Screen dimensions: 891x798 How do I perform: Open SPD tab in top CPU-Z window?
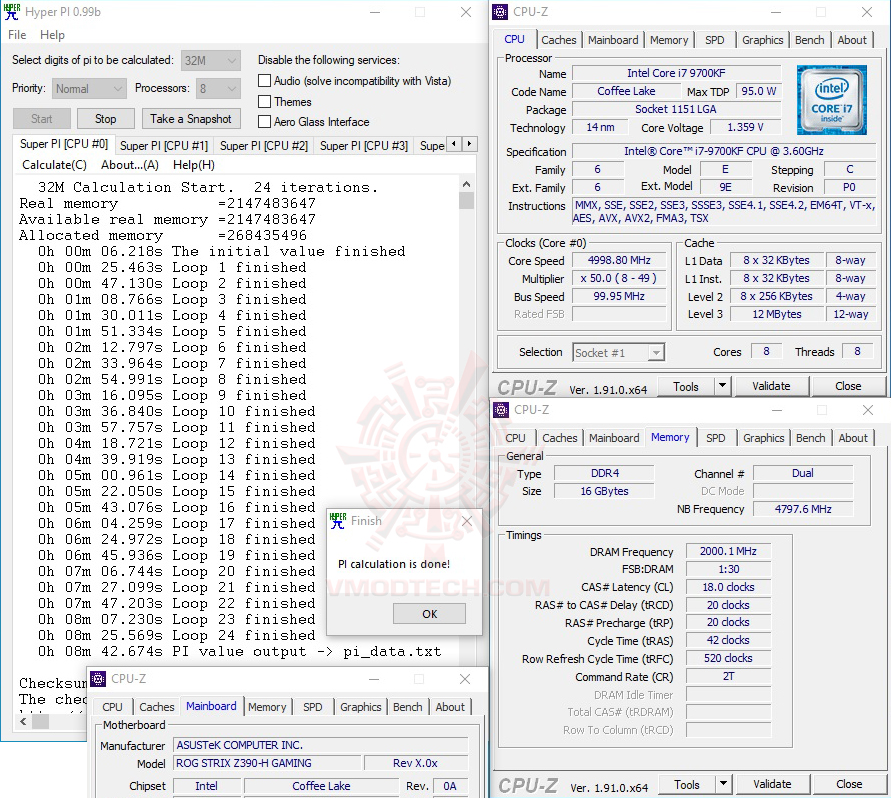tap(715, 40)
